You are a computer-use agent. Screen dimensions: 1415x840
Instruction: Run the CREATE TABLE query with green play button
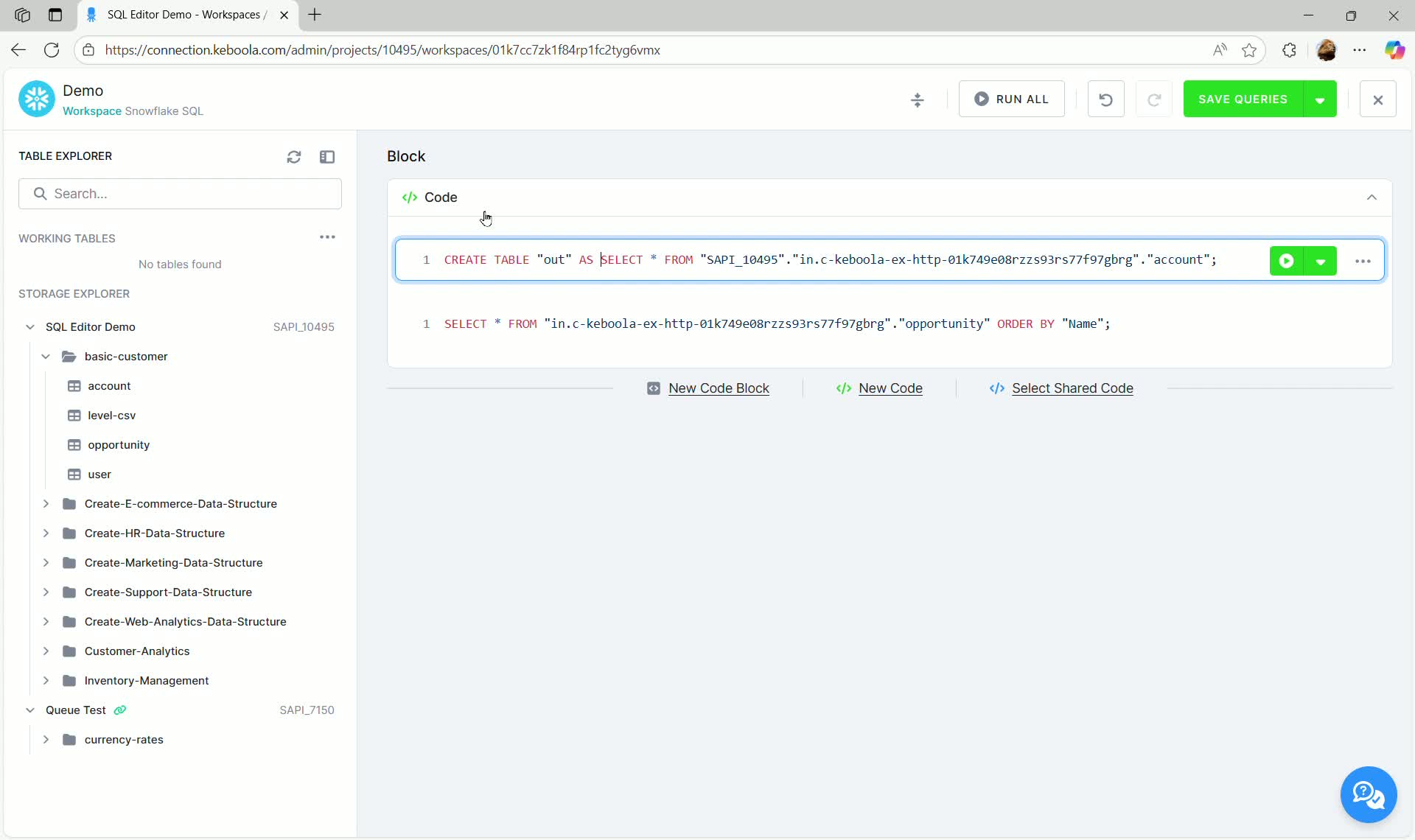1286,260
